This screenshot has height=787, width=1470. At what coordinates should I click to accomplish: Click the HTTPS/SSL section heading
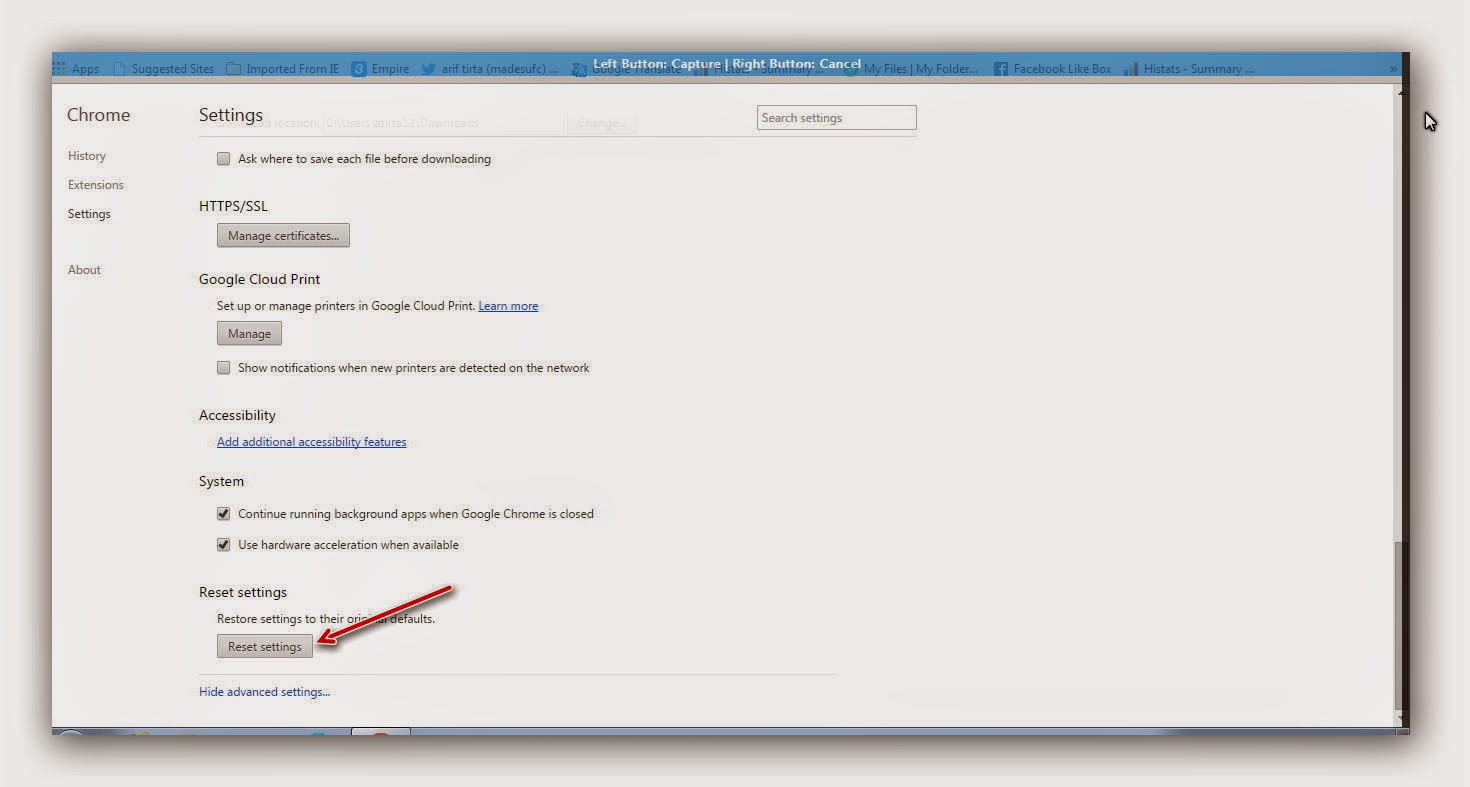[233, 206]
